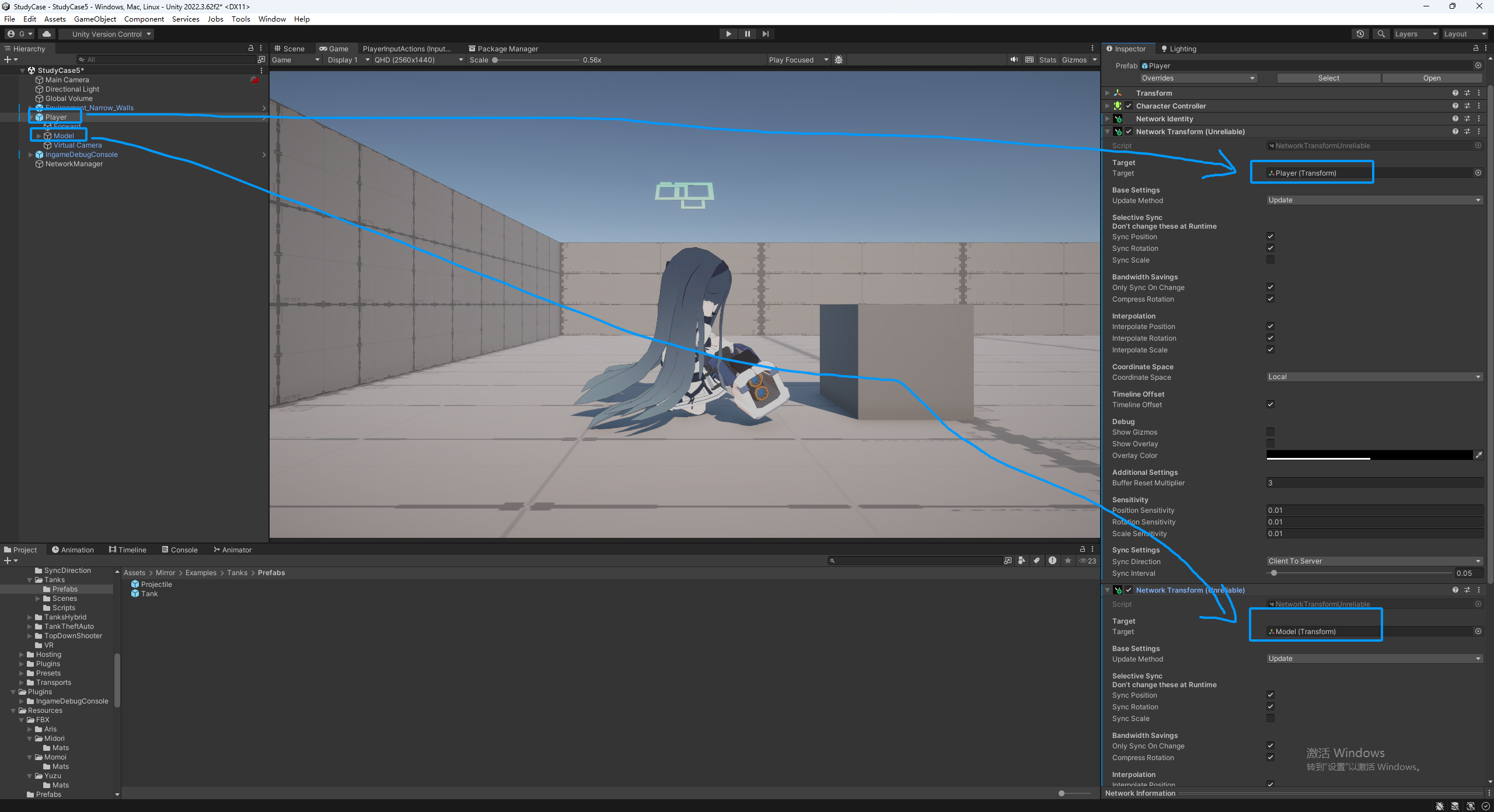Open the Coordinate Space Local dropdown
1494x812 pixels.
click(x=1374, y=377)
